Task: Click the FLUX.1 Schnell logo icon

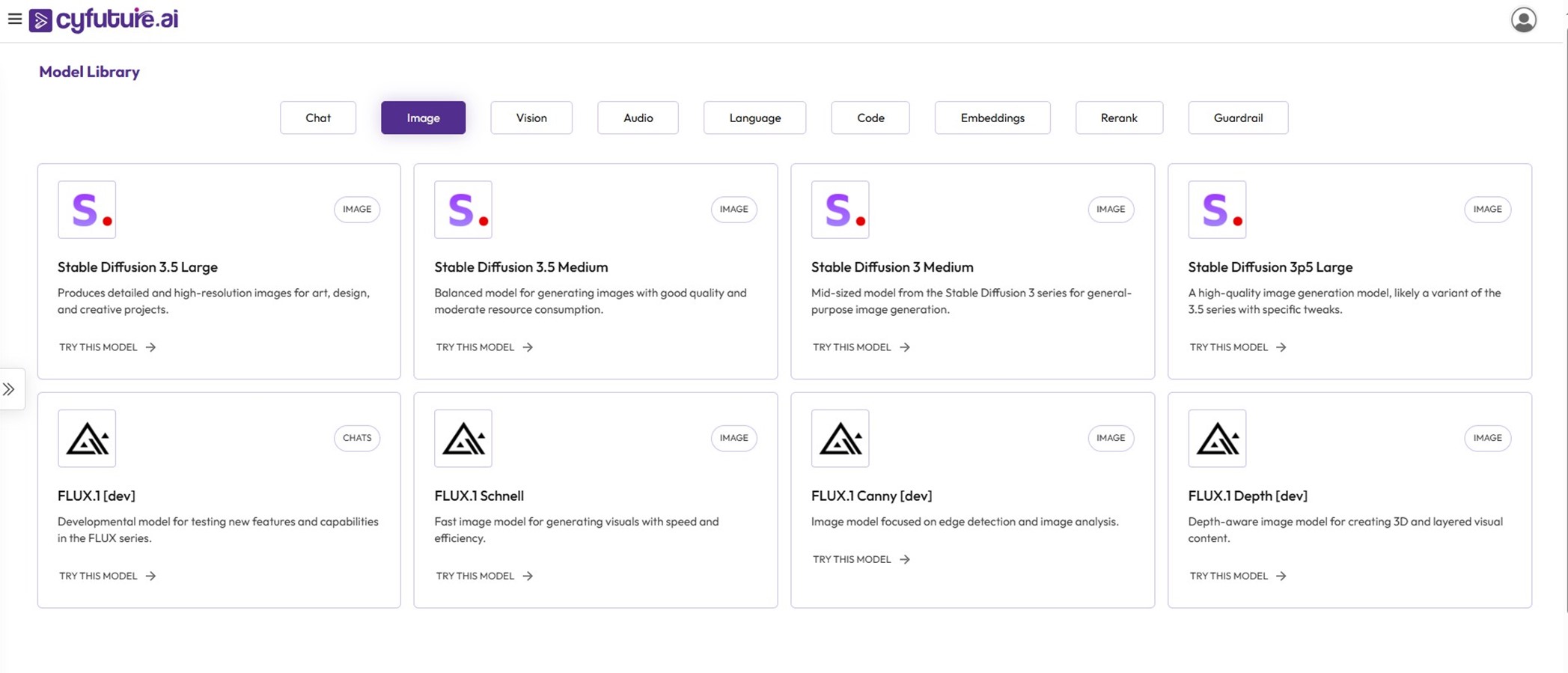Action: pos(463,439)
